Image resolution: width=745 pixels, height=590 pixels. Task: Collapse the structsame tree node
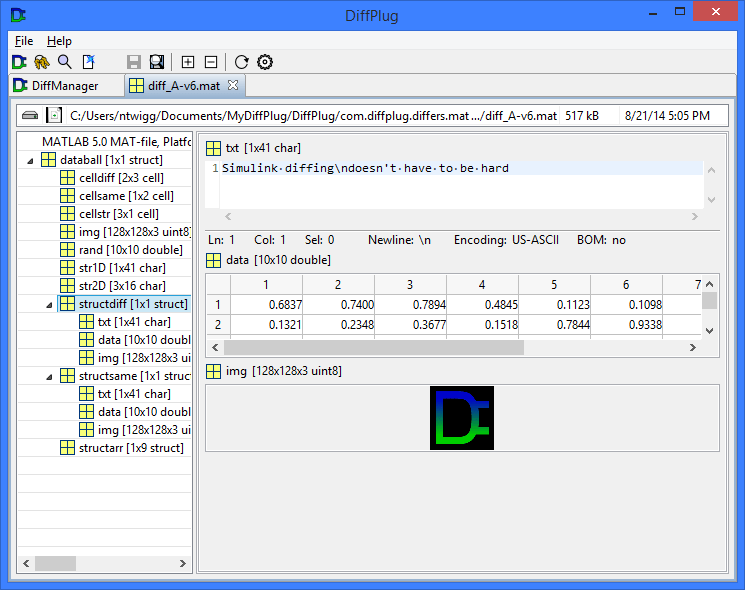coord(49,377)
